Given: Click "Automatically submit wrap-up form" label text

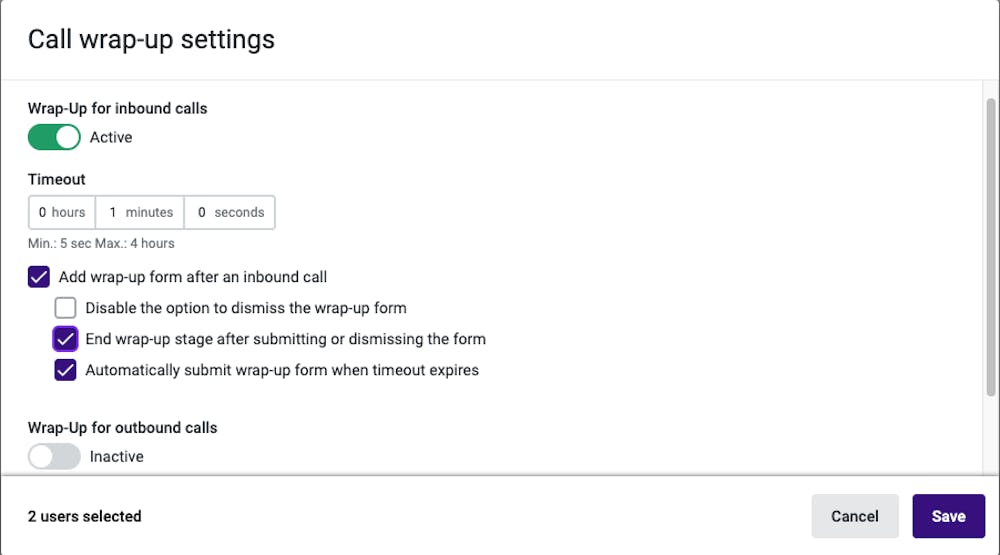Looking at the screenshot, I should click(282, 370).
